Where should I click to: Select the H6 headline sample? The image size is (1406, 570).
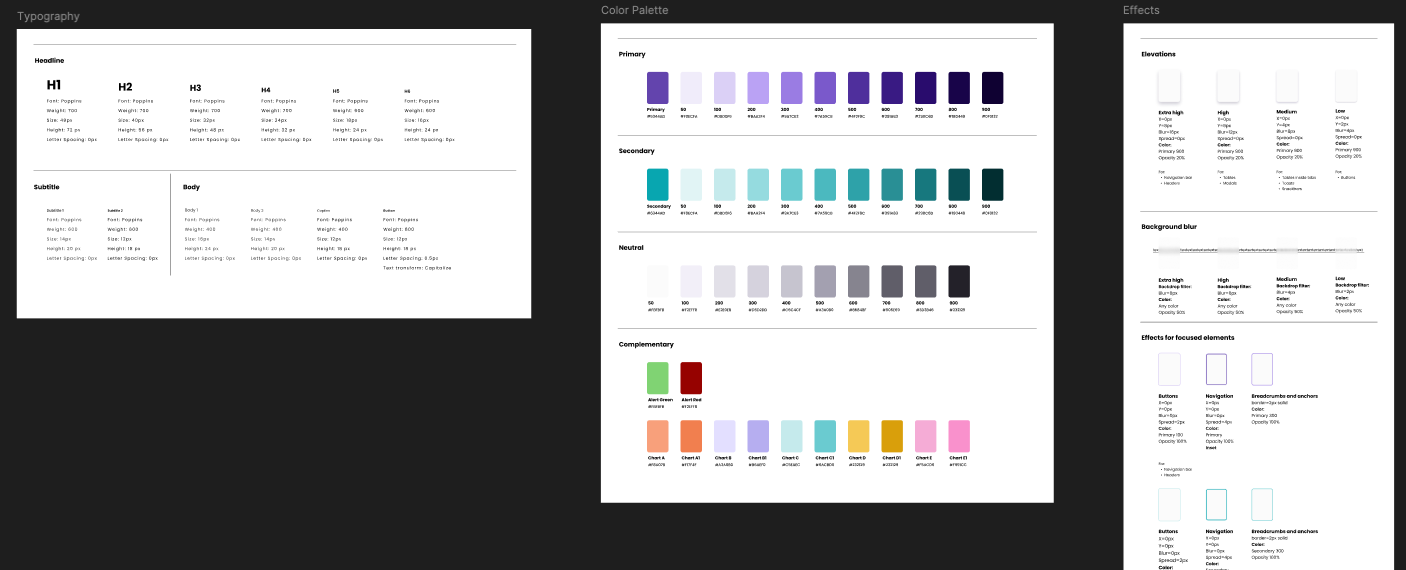[x=407, y=91]
